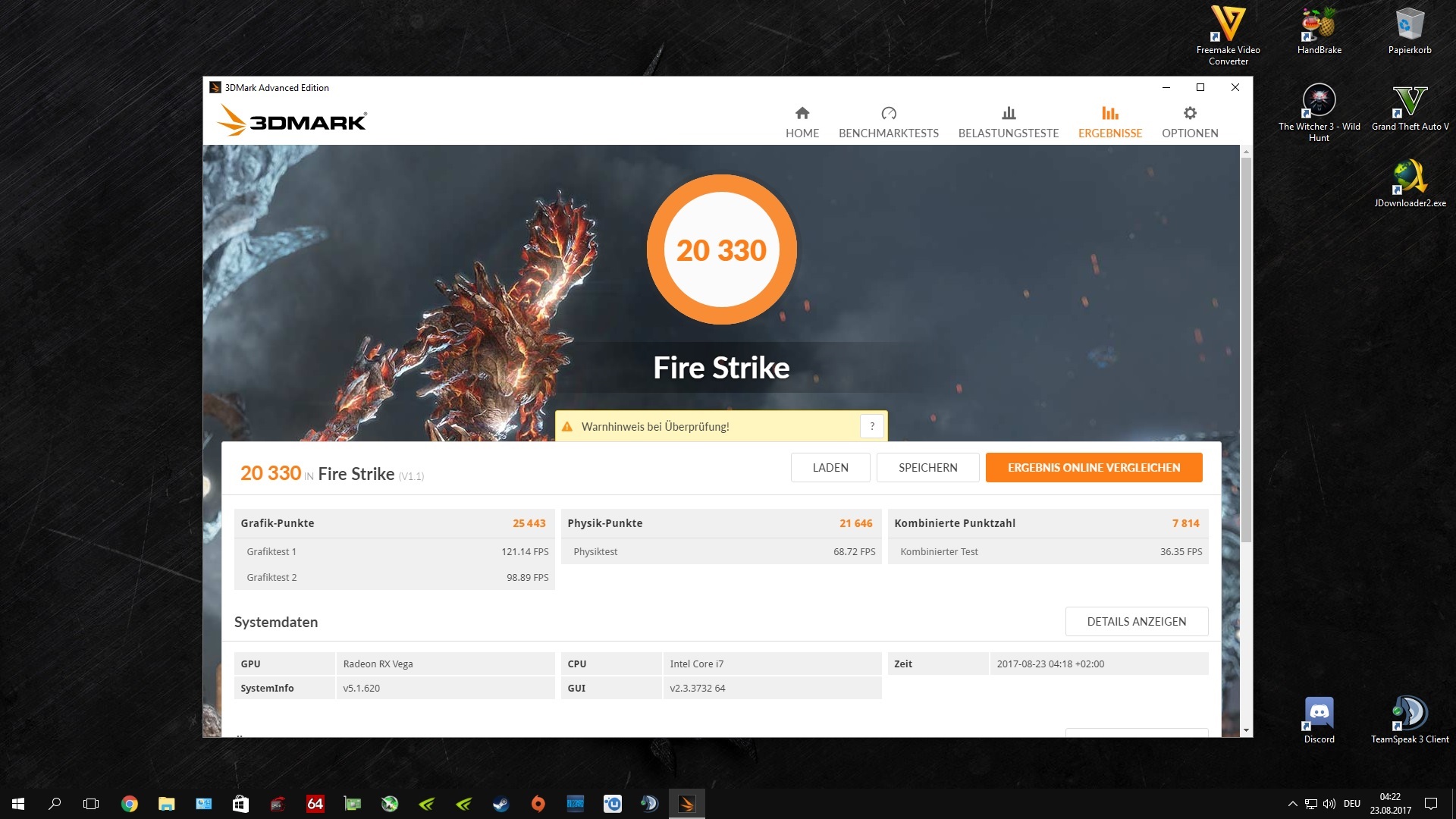Image resolution: width=1456 pixels, height=819 pixels.
Task: Click the Speichern button
Action: (x=927, y=468)
